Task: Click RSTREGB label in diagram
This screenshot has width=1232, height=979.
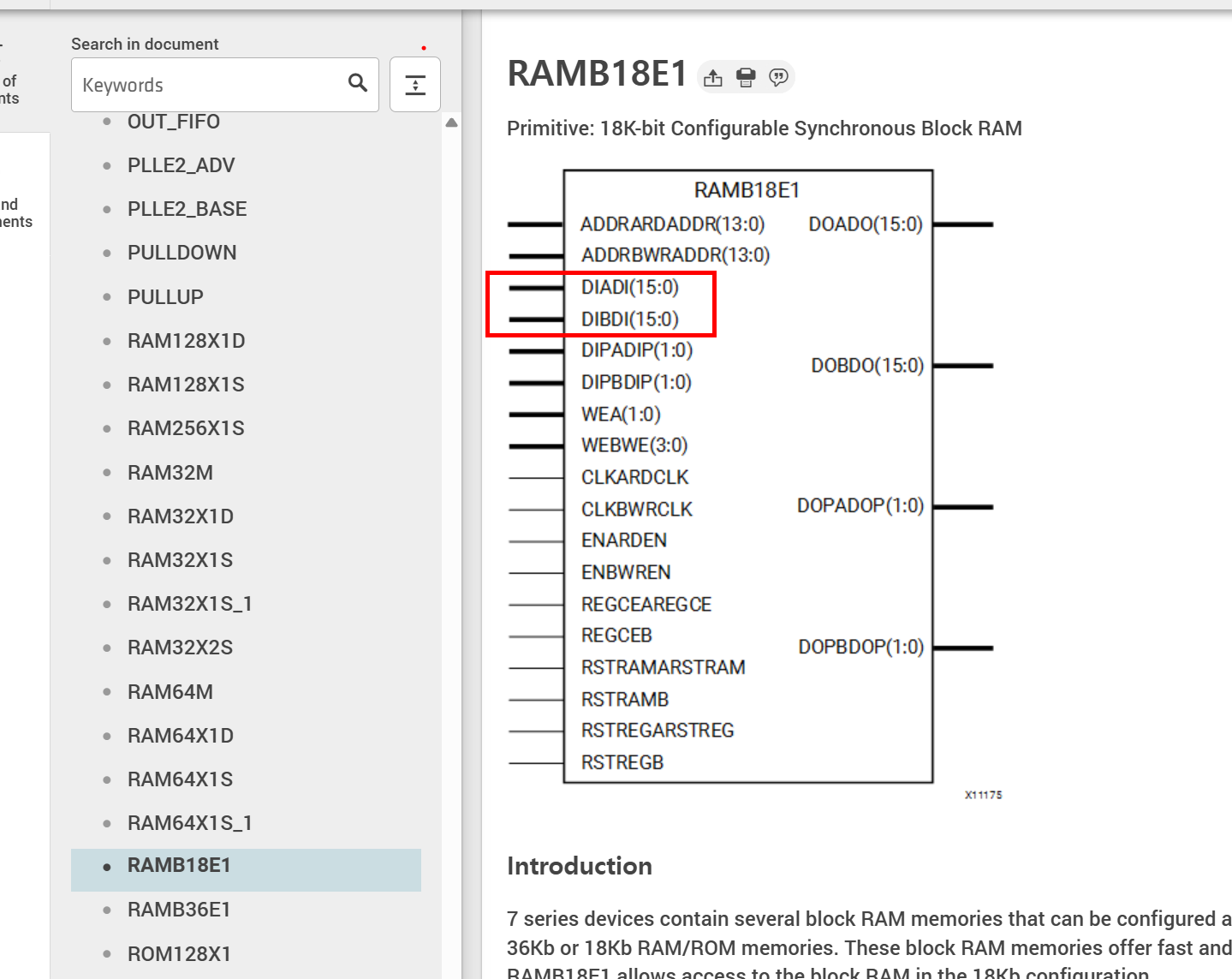Action: pyautogui.click(x=622, y=762)
